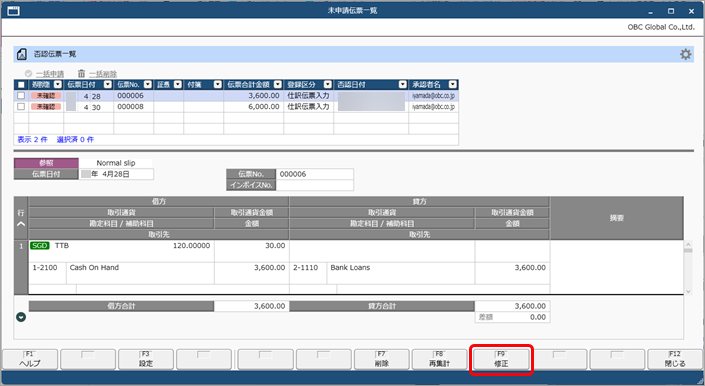Click the purple 参照 mode label
The image size is (705, 386).
coord(46,163)
